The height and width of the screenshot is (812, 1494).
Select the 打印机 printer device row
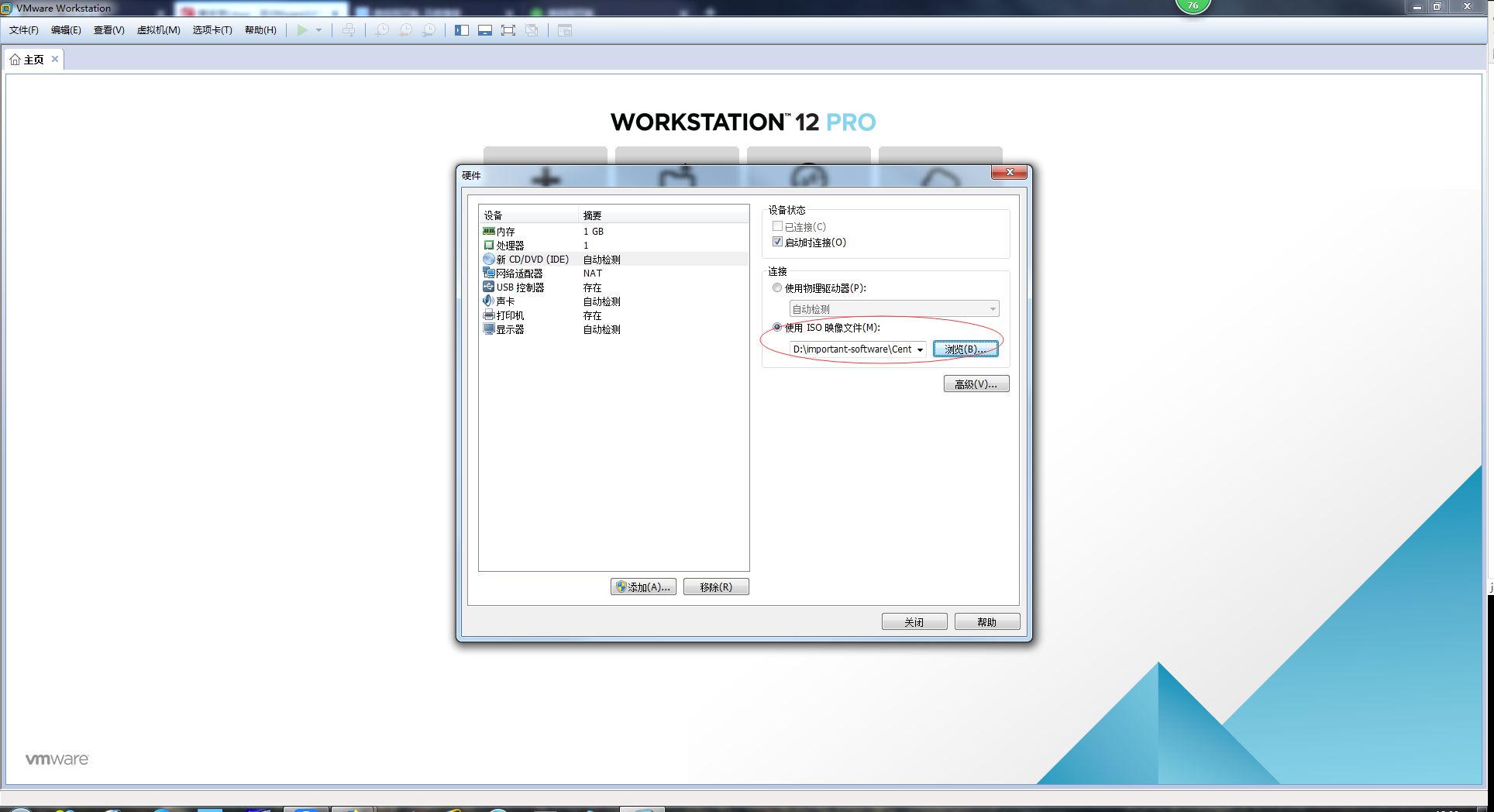(x=614, y=315)
